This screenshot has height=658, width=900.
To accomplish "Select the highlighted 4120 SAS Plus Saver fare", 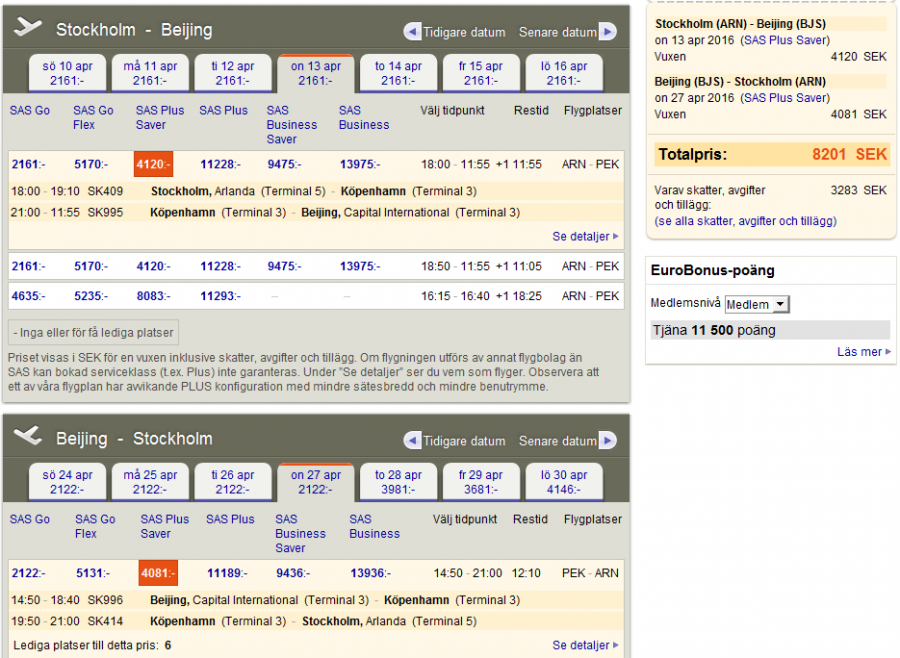I will point(153,164).
